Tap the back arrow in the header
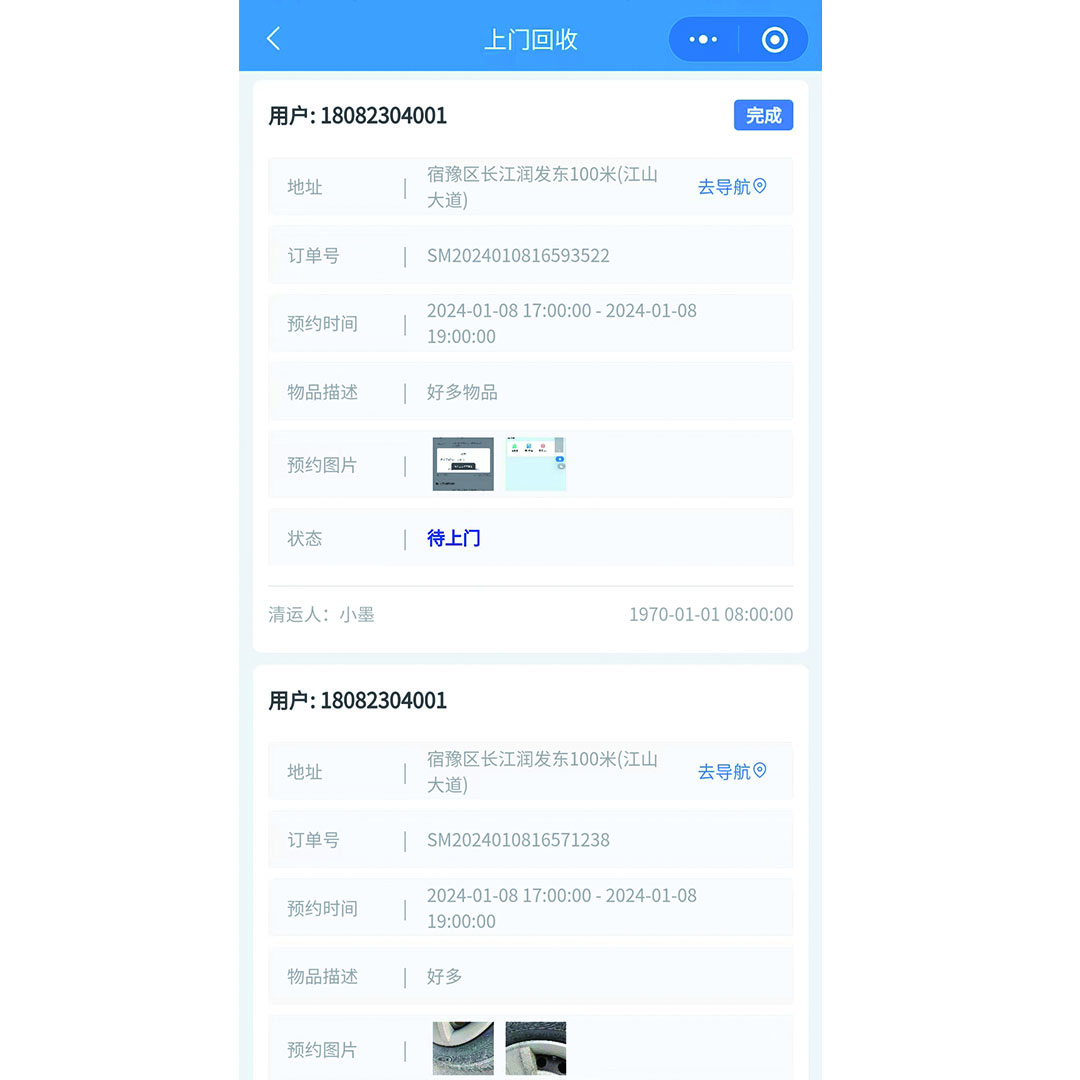Viewport: 1080px width, 1080px height. 274,39
